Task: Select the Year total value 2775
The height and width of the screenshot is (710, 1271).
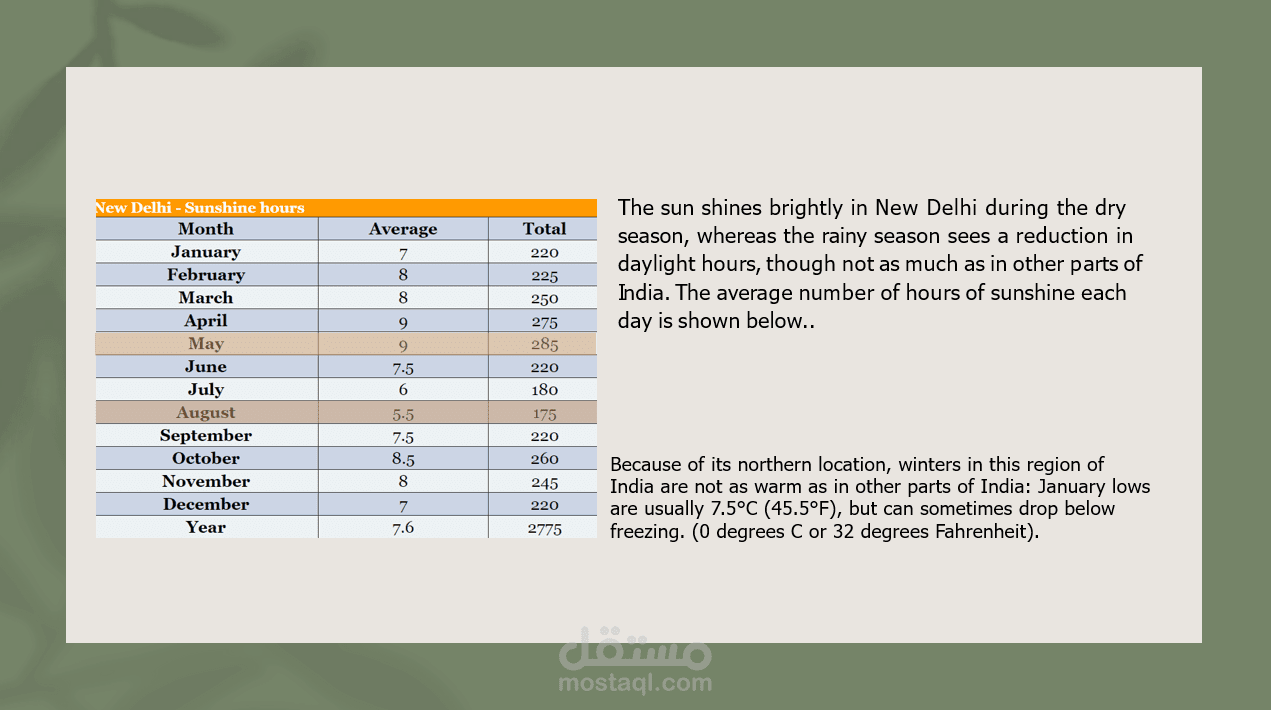Action: (x=544, y=529)
